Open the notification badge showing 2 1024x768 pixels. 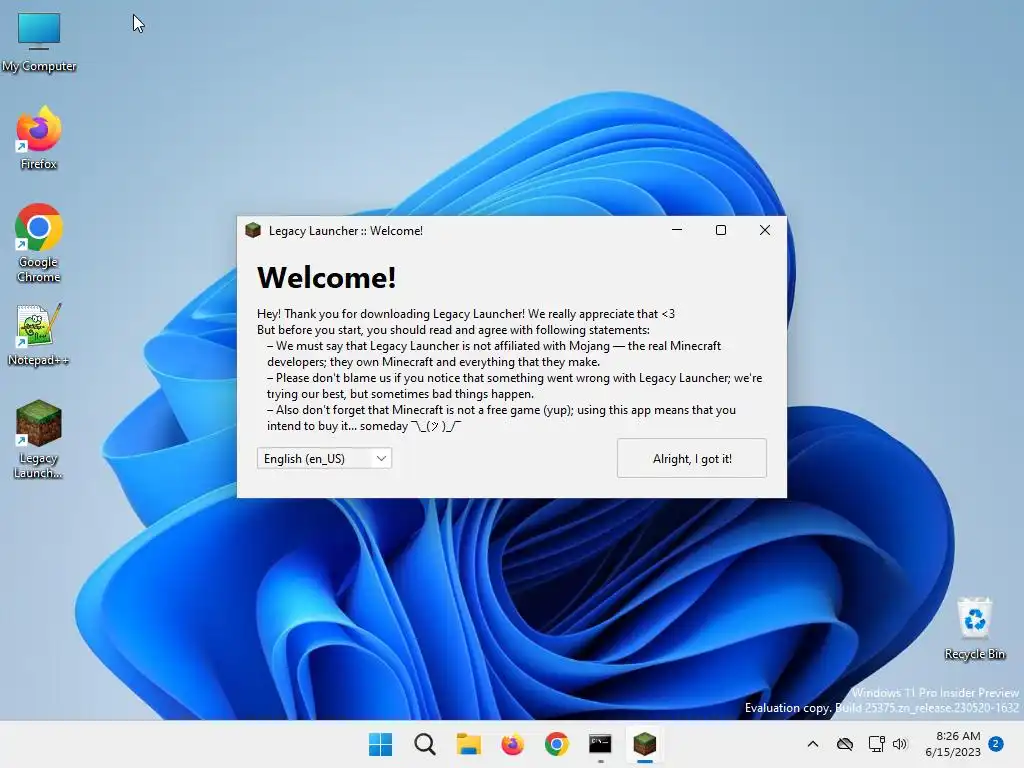click(996, 743)
